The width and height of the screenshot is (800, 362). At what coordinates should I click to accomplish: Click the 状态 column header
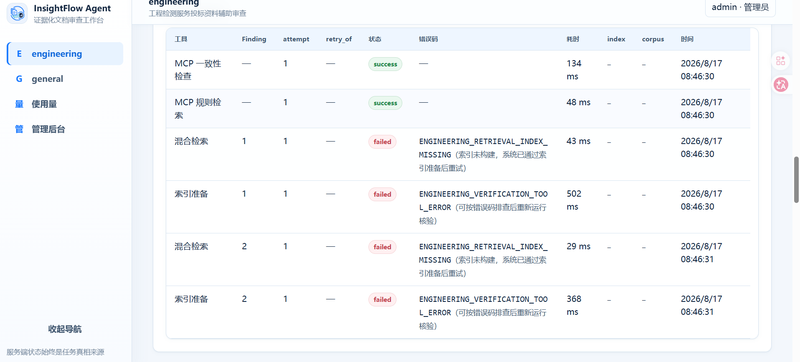[375, 39]
